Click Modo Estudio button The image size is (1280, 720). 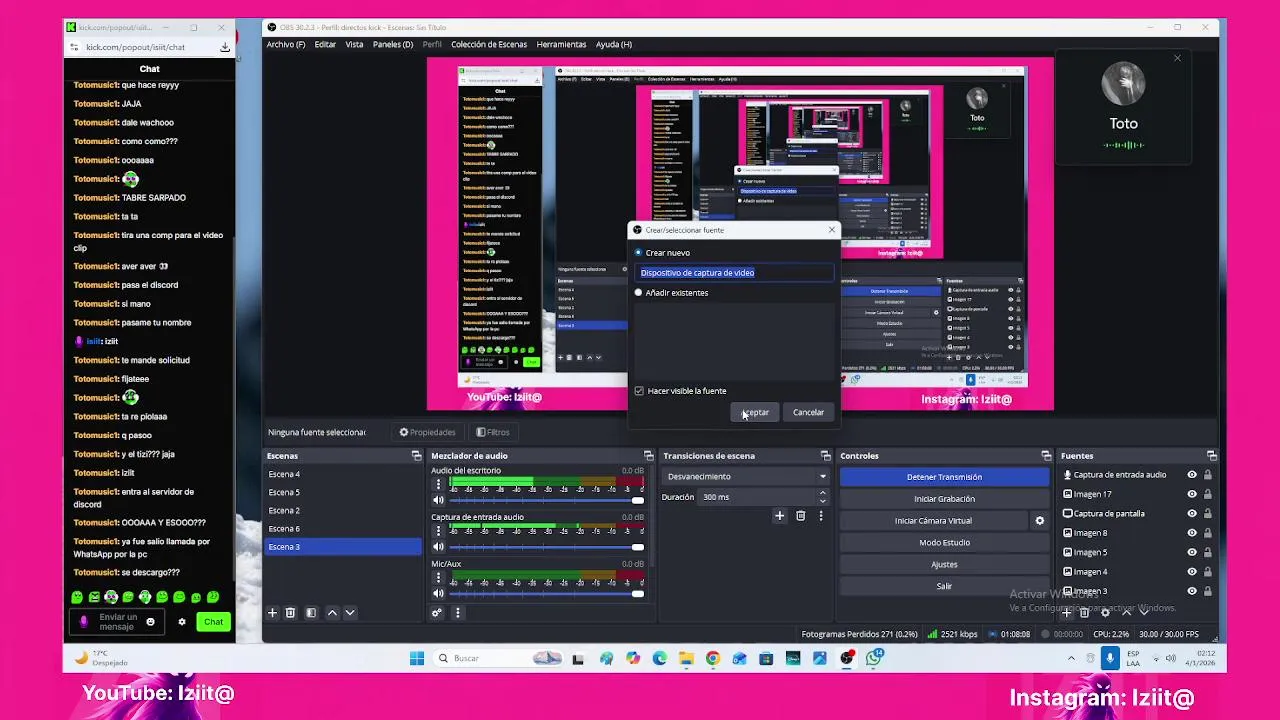coord(944,543)
